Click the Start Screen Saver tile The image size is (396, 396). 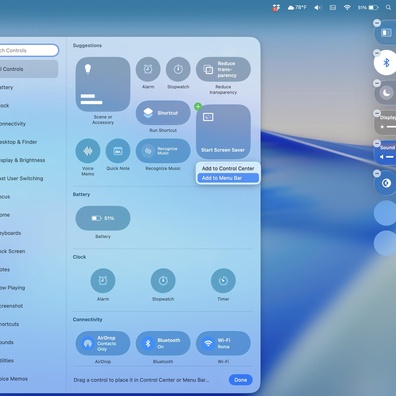pos(223,131)
